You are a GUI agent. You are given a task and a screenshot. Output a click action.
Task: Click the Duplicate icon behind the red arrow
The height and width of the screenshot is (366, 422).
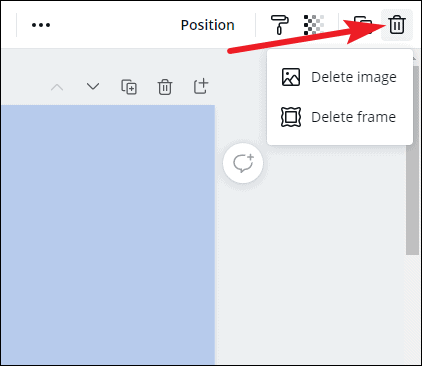tap(362, 24)
